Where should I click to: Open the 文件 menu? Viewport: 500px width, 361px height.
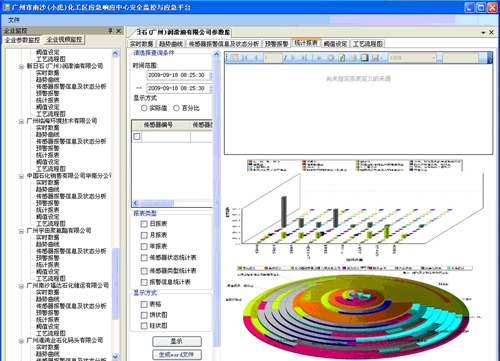click(x=14, y=20)
